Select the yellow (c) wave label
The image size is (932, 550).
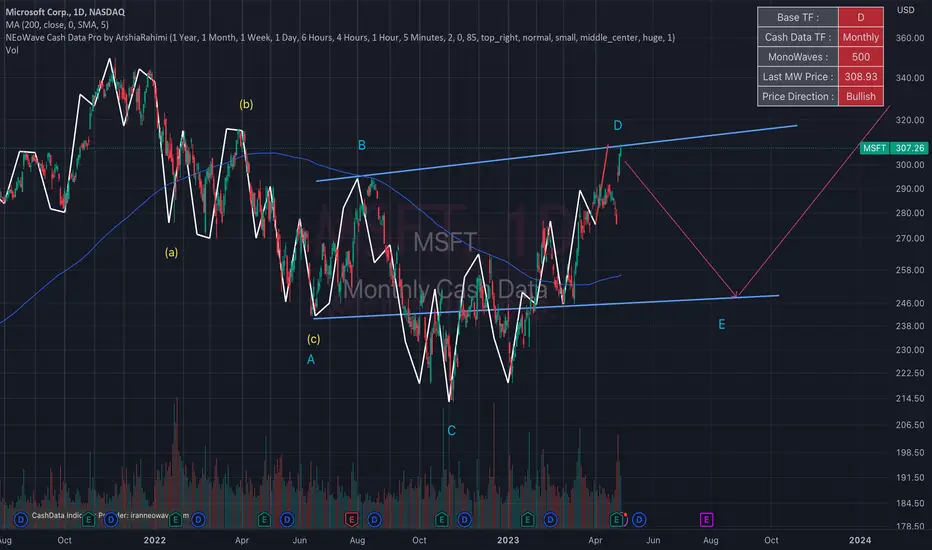pos(313,339)
